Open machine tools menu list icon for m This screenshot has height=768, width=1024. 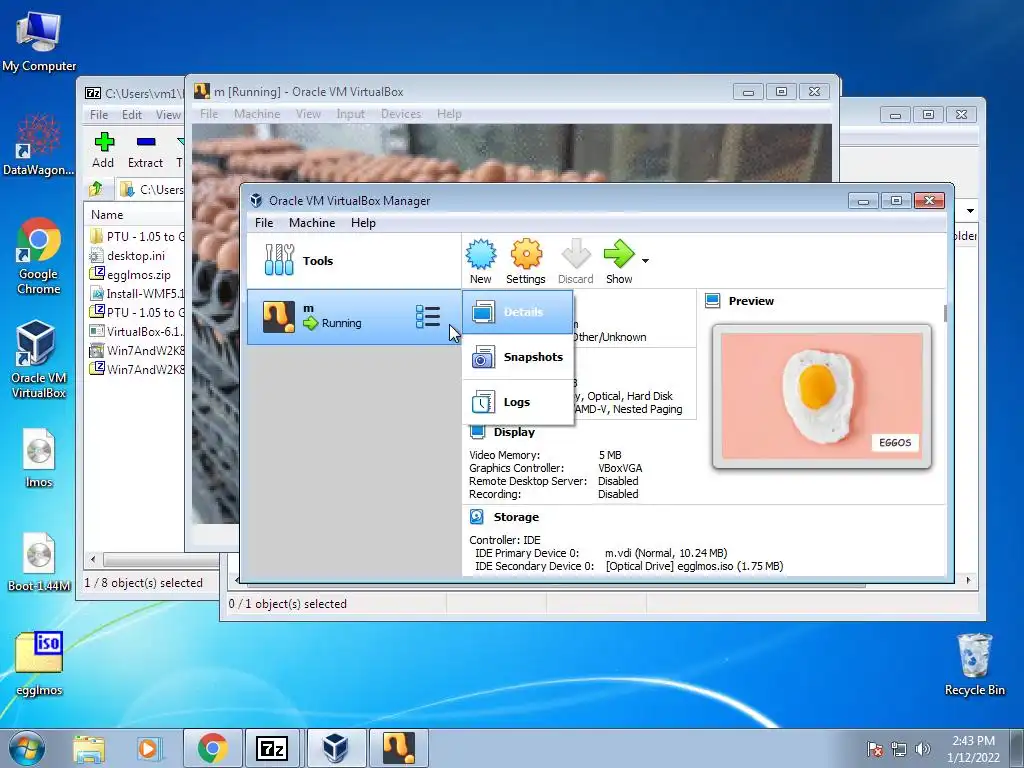(x=428, y=317)
